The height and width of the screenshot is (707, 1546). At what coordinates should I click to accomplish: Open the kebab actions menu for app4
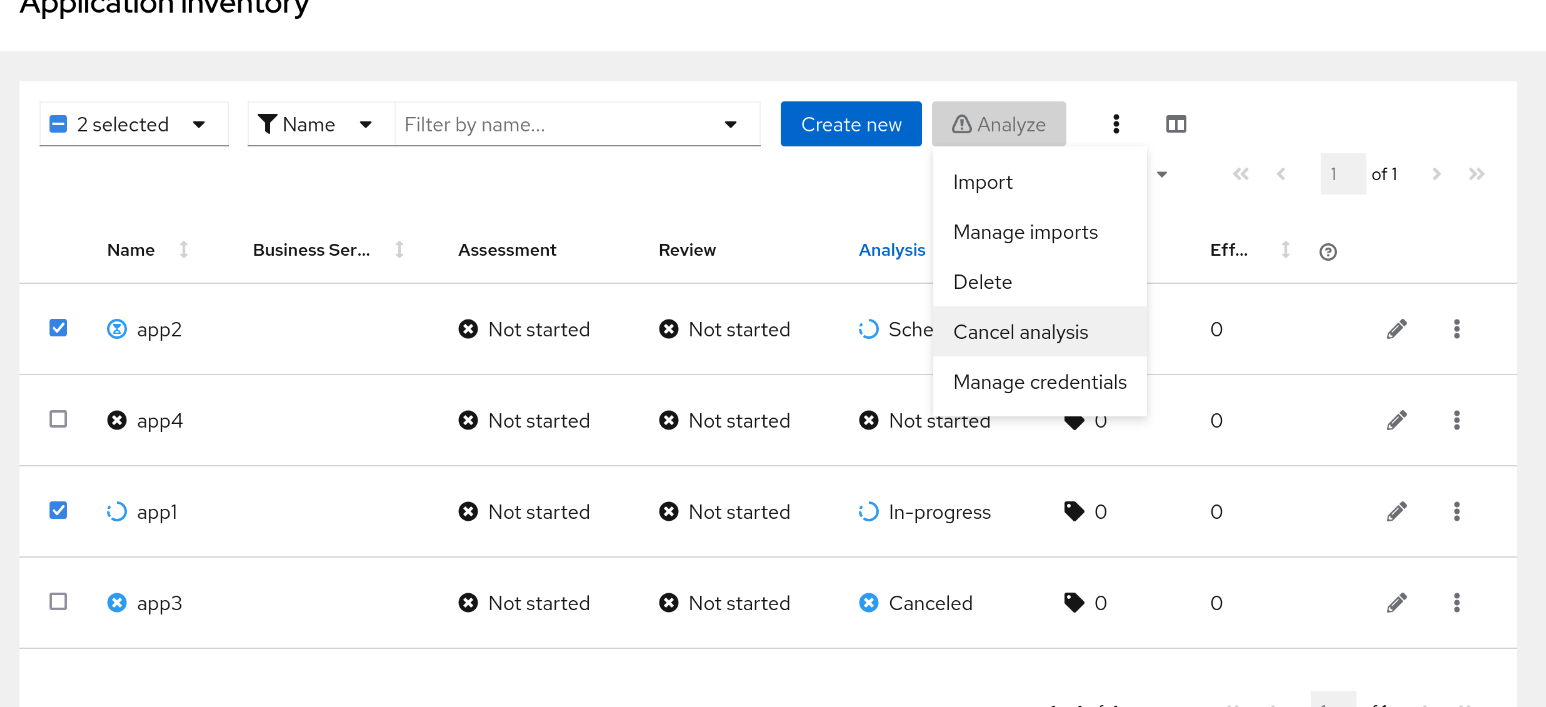(x=1457, y=420)
